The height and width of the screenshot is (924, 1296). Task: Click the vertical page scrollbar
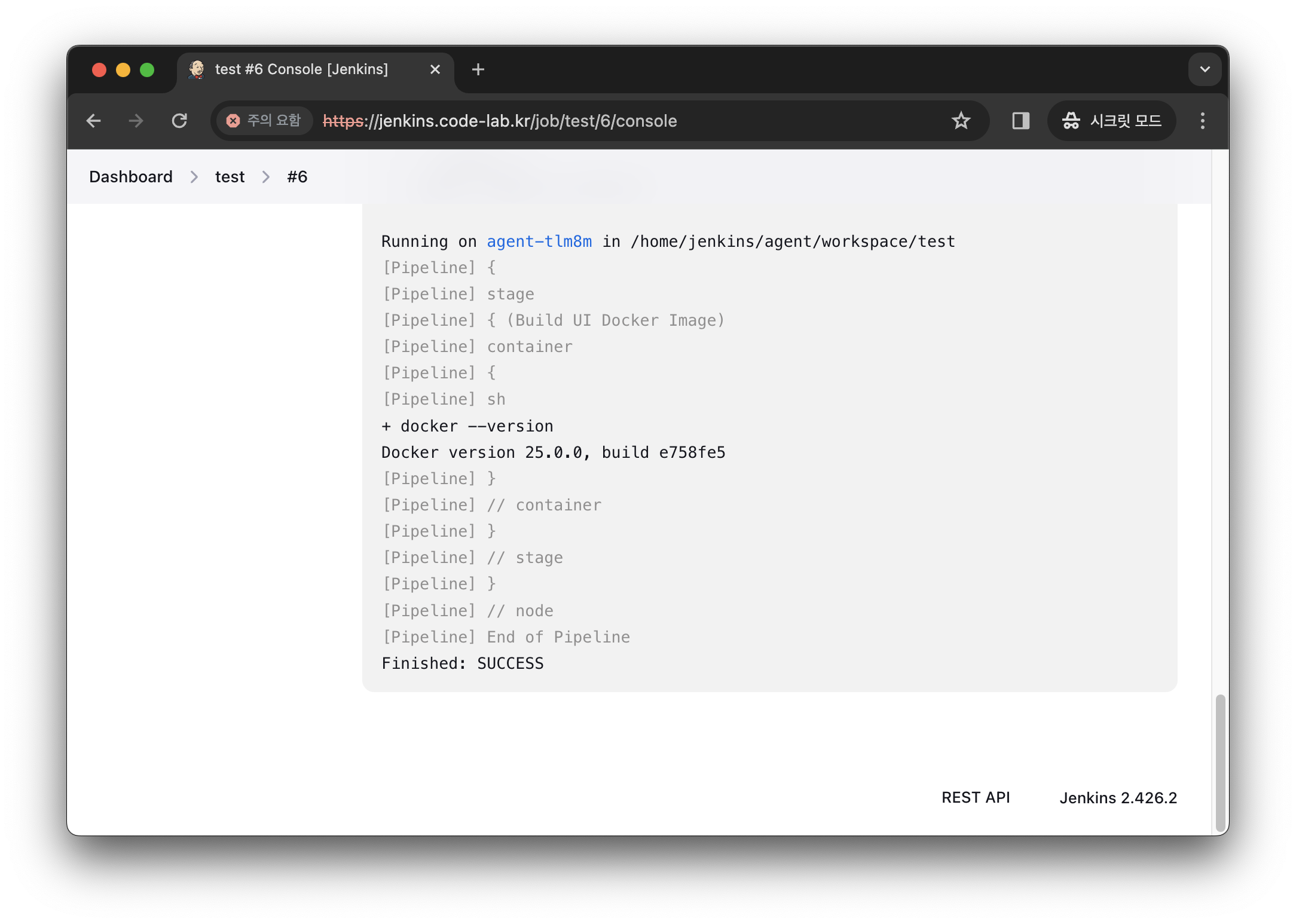[x=1220, y=761]
